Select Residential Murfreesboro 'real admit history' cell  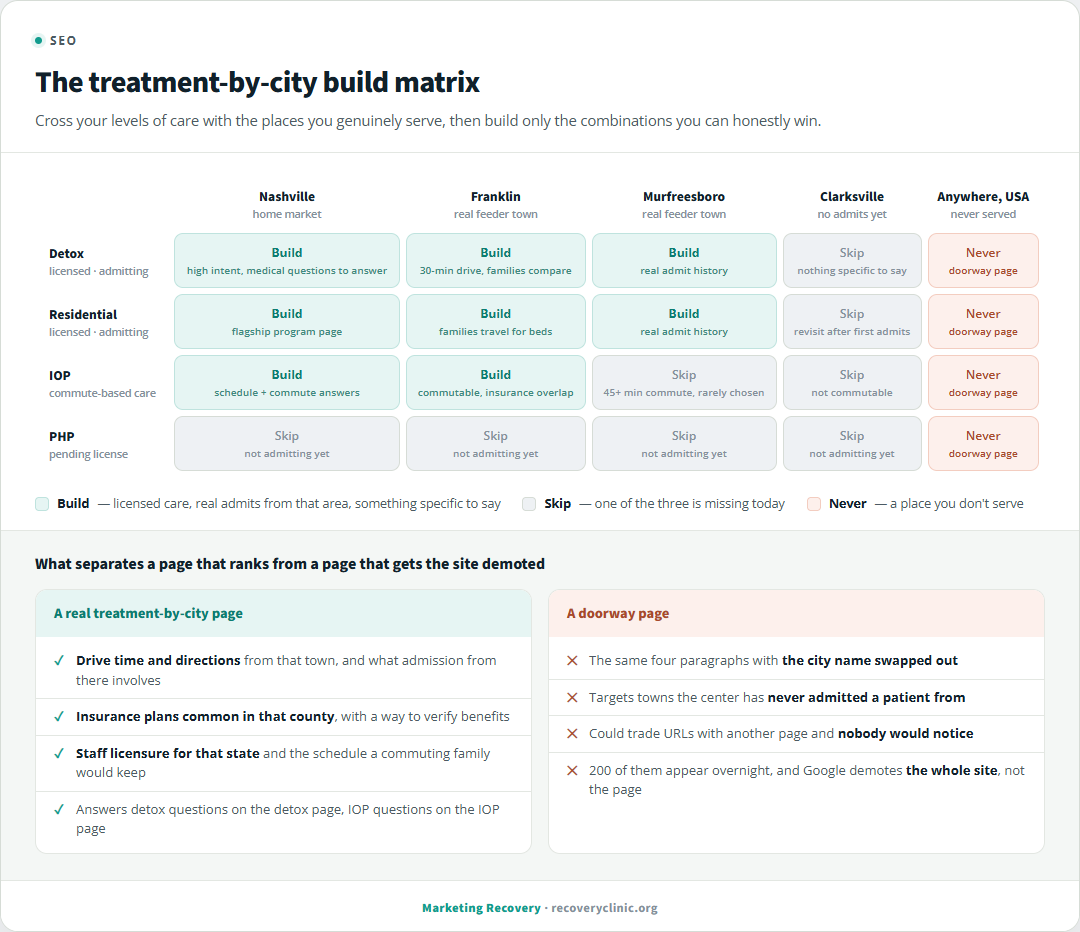coord(684,322)
